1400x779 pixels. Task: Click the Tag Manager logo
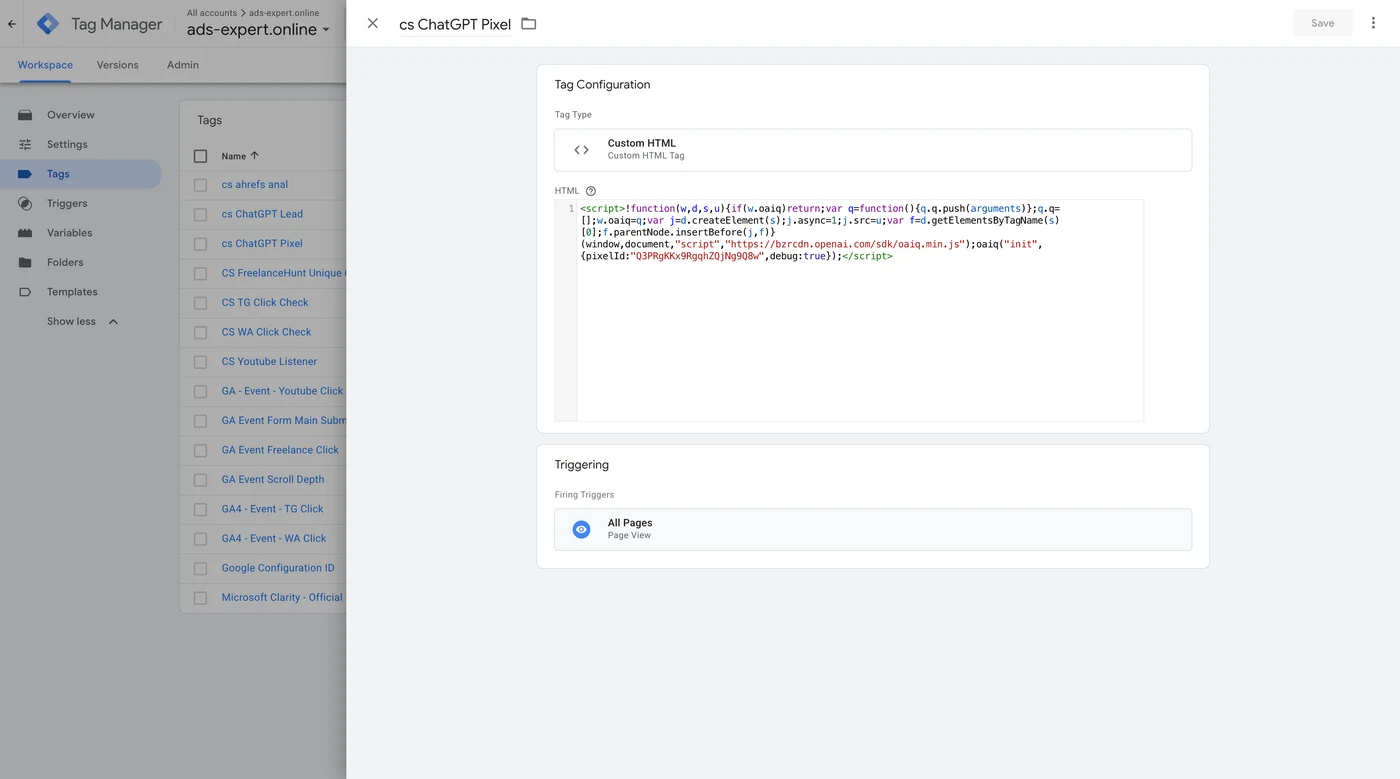[x=48, y=24]
